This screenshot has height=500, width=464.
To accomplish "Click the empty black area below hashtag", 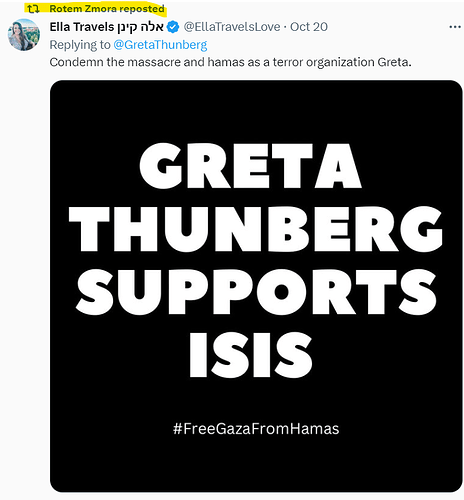I will tap(256, 463).
